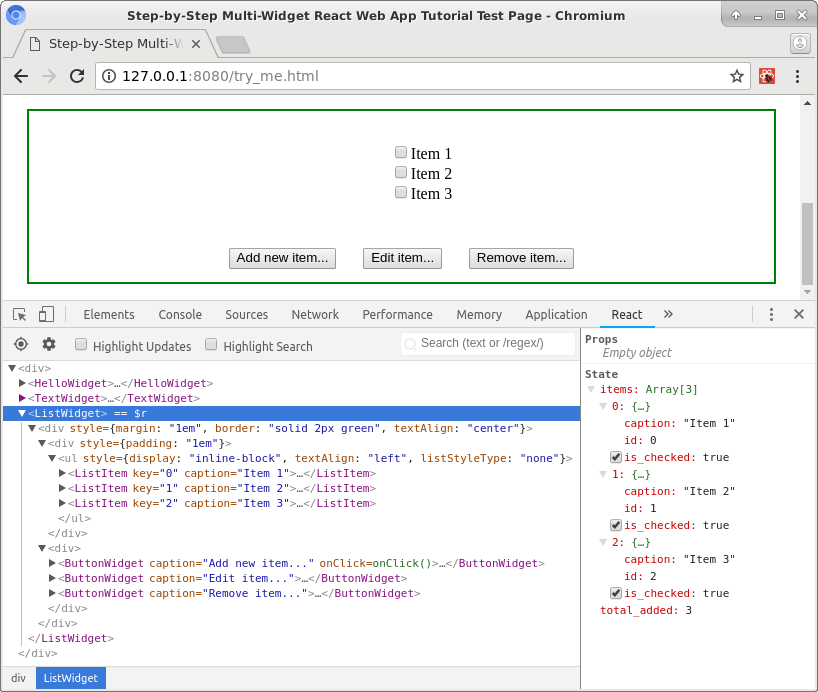Open the React panel settings gear
818x692 pixels.
[x=48, y=344]
